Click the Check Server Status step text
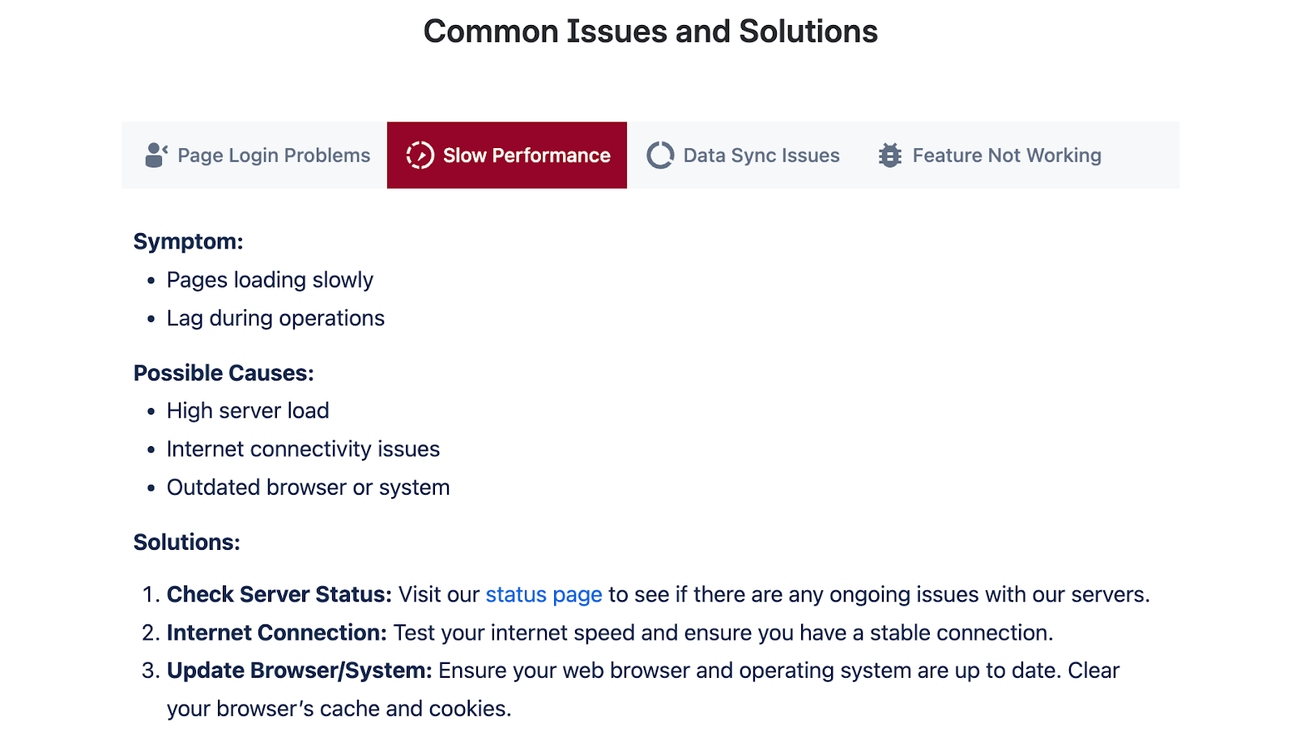This screenshot has width=1296, height=753. (x=278, y=594)
